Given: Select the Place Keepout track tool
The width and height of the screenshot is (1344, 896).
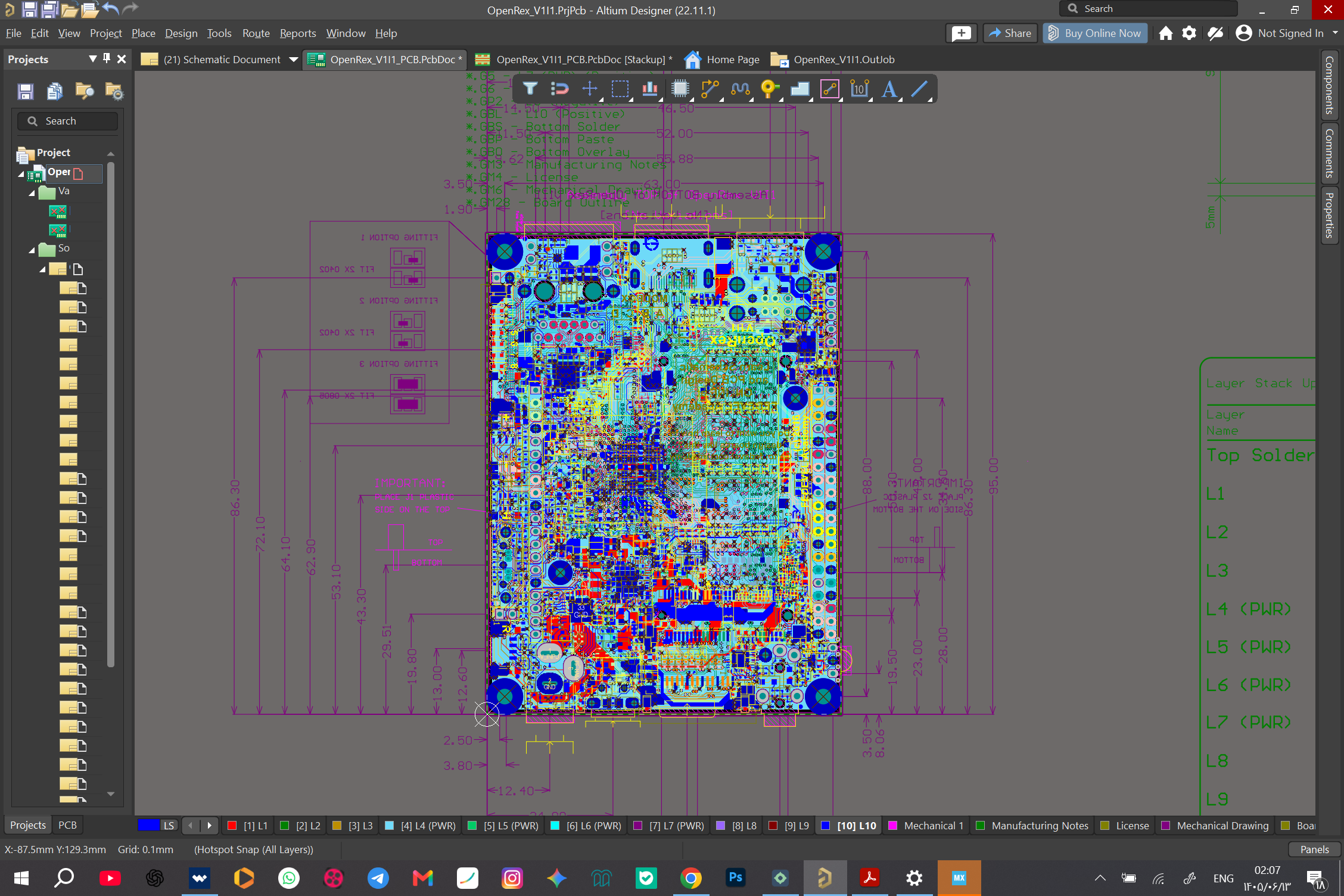Looking at the screenshot, I should [830, 89].
